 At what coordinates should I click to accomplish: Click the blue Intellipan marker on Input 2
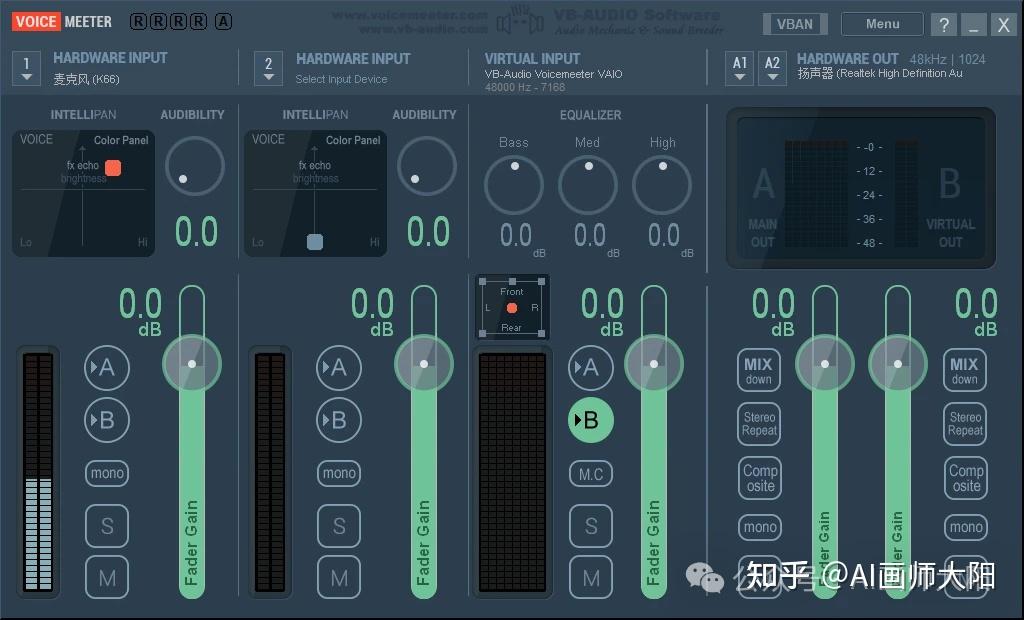(315, 242)
